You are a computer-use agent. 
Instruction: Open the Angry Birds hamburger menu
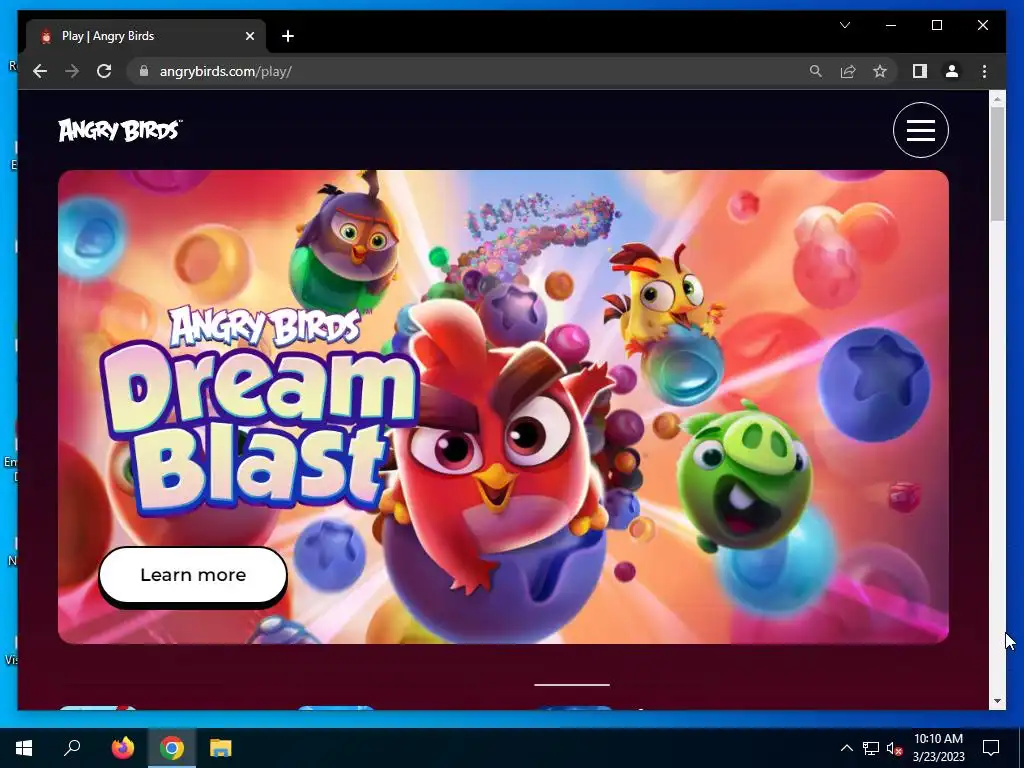click(x=920, y=130)
